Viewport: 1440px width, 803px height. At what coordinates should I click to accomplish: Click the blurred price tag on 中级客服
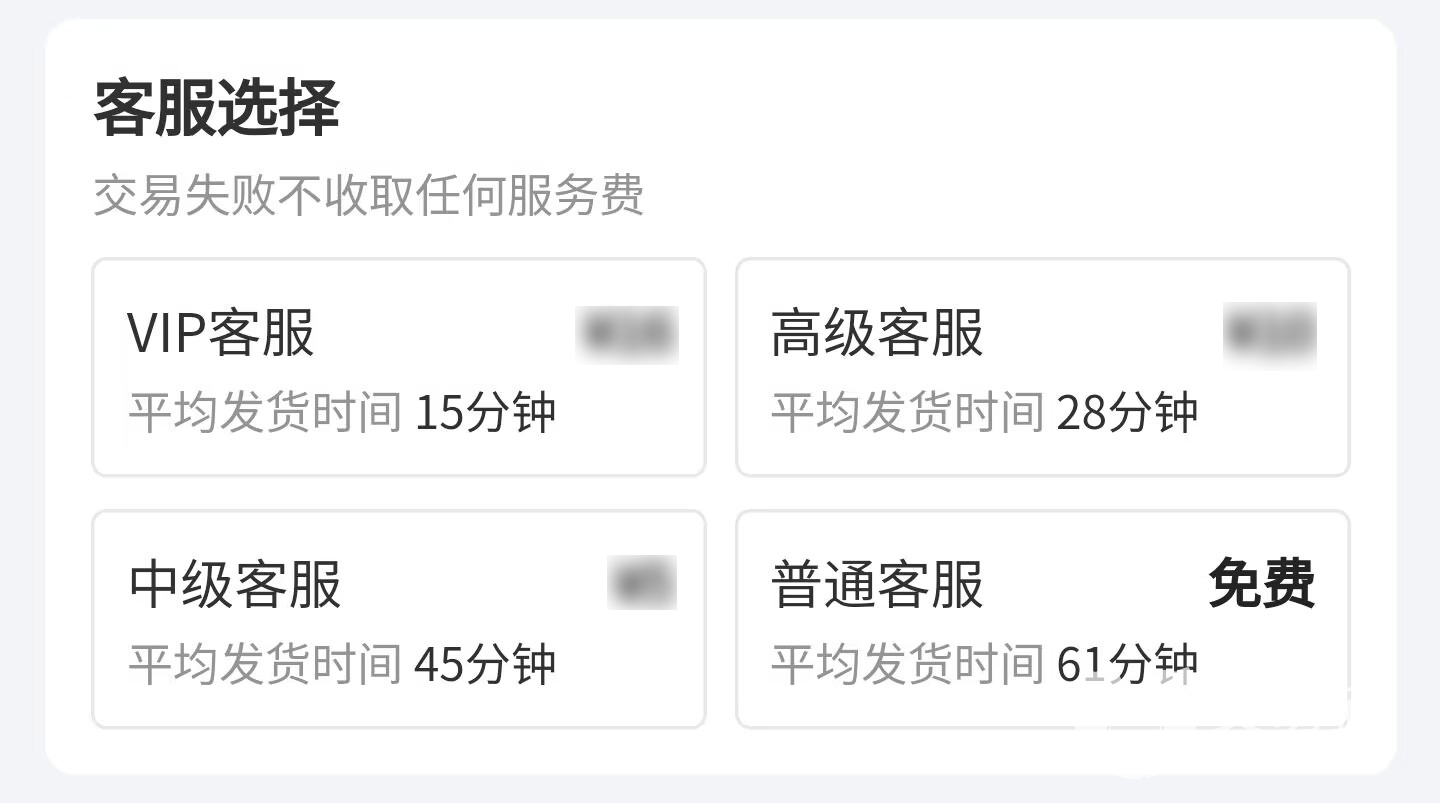pyautogui.click(x=641, y=583)
